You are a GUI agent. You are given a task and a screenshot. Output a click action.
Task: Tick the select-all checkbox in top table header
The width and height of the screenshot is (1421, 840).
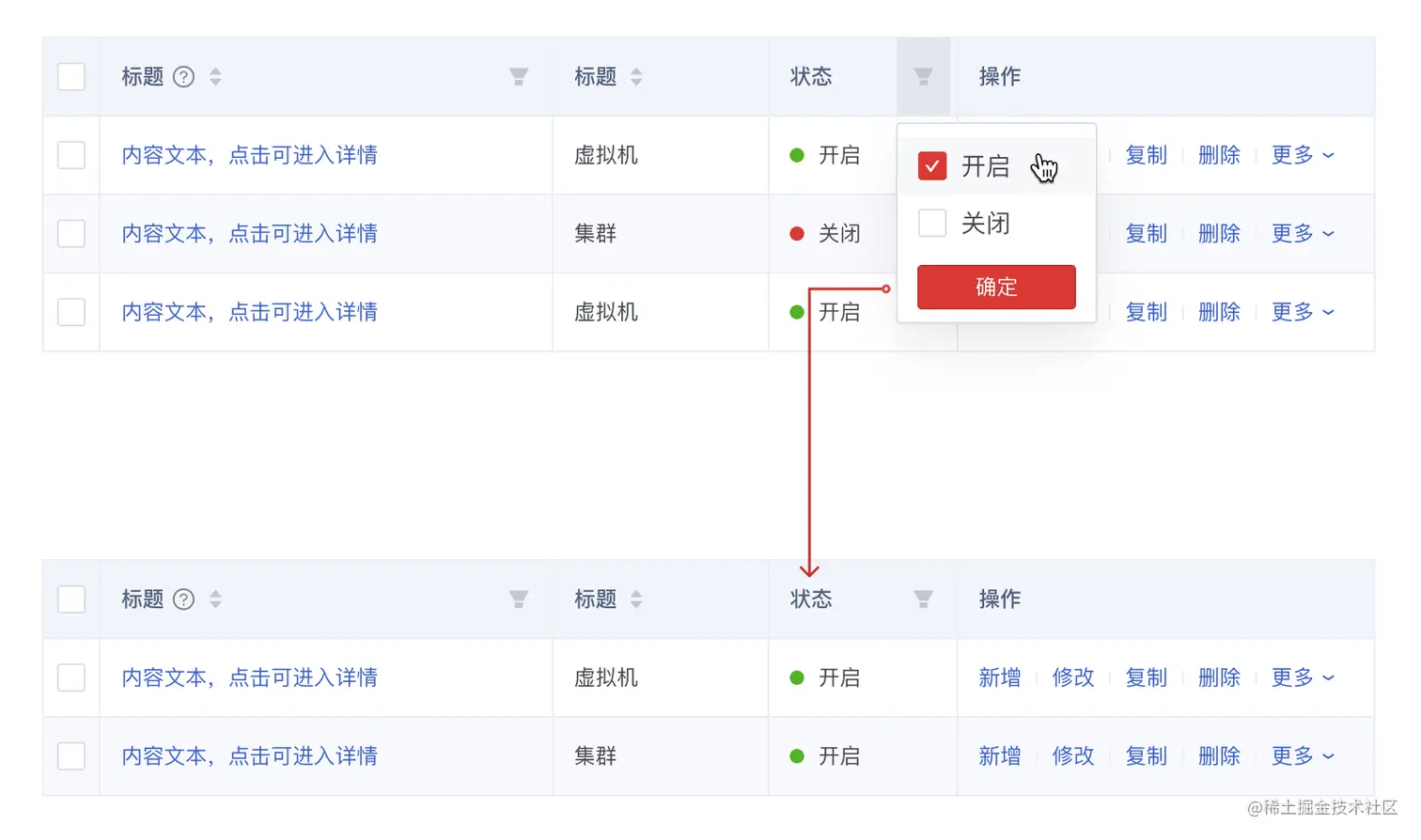tap(71, 77)
